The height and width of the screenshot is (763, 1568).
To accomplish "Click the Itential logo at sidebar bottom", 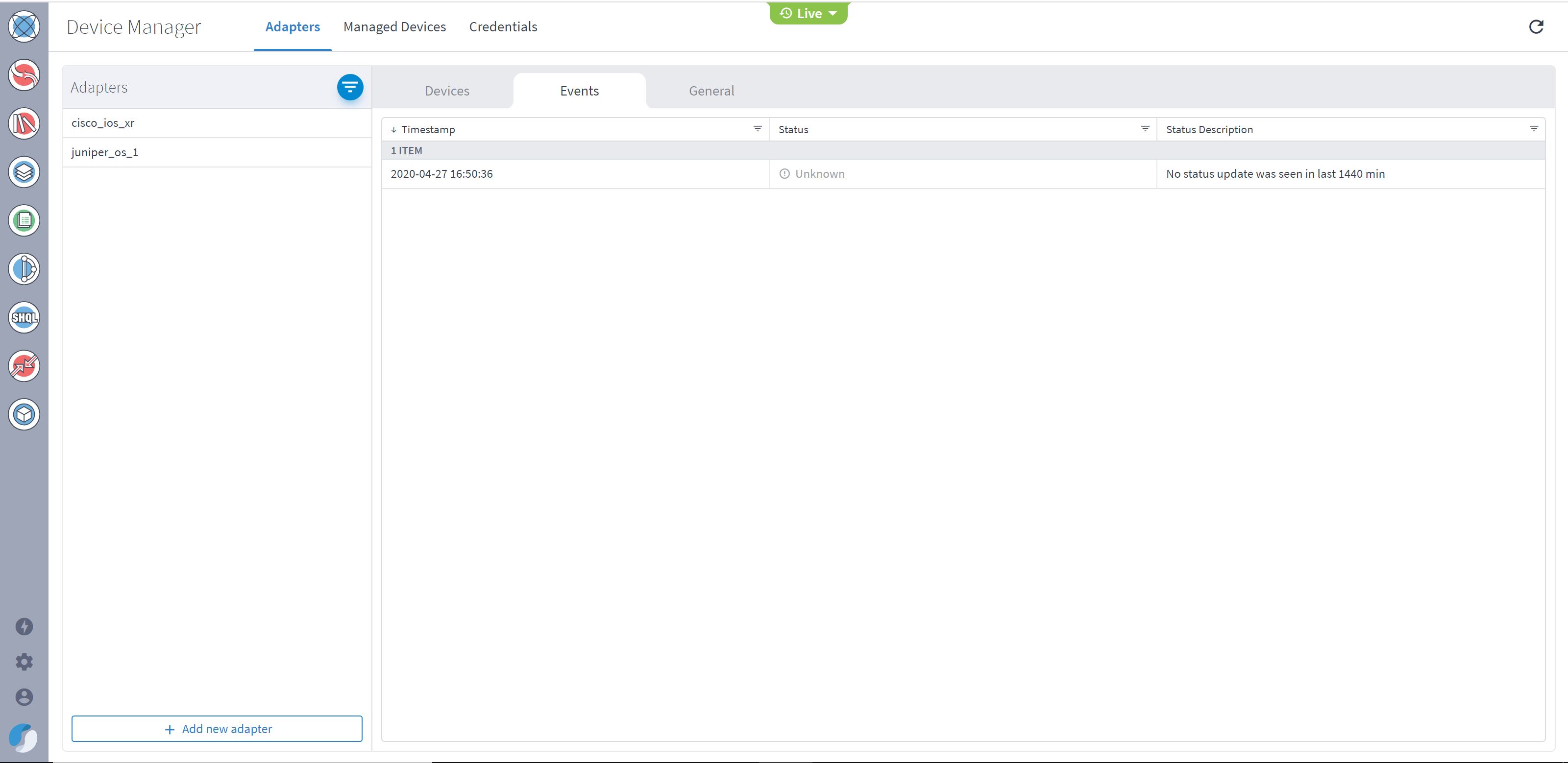I will point(24,738).
